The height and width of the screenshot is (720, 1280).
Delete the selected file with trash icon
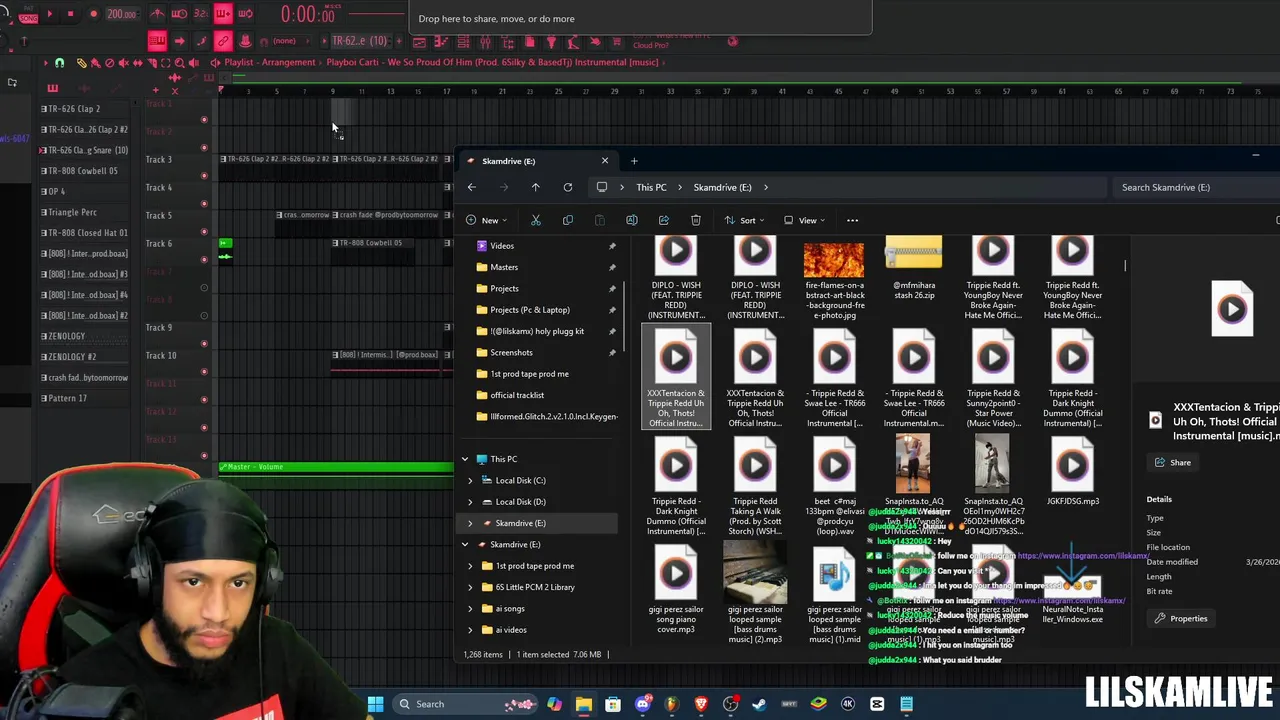[x=696, y=220]
